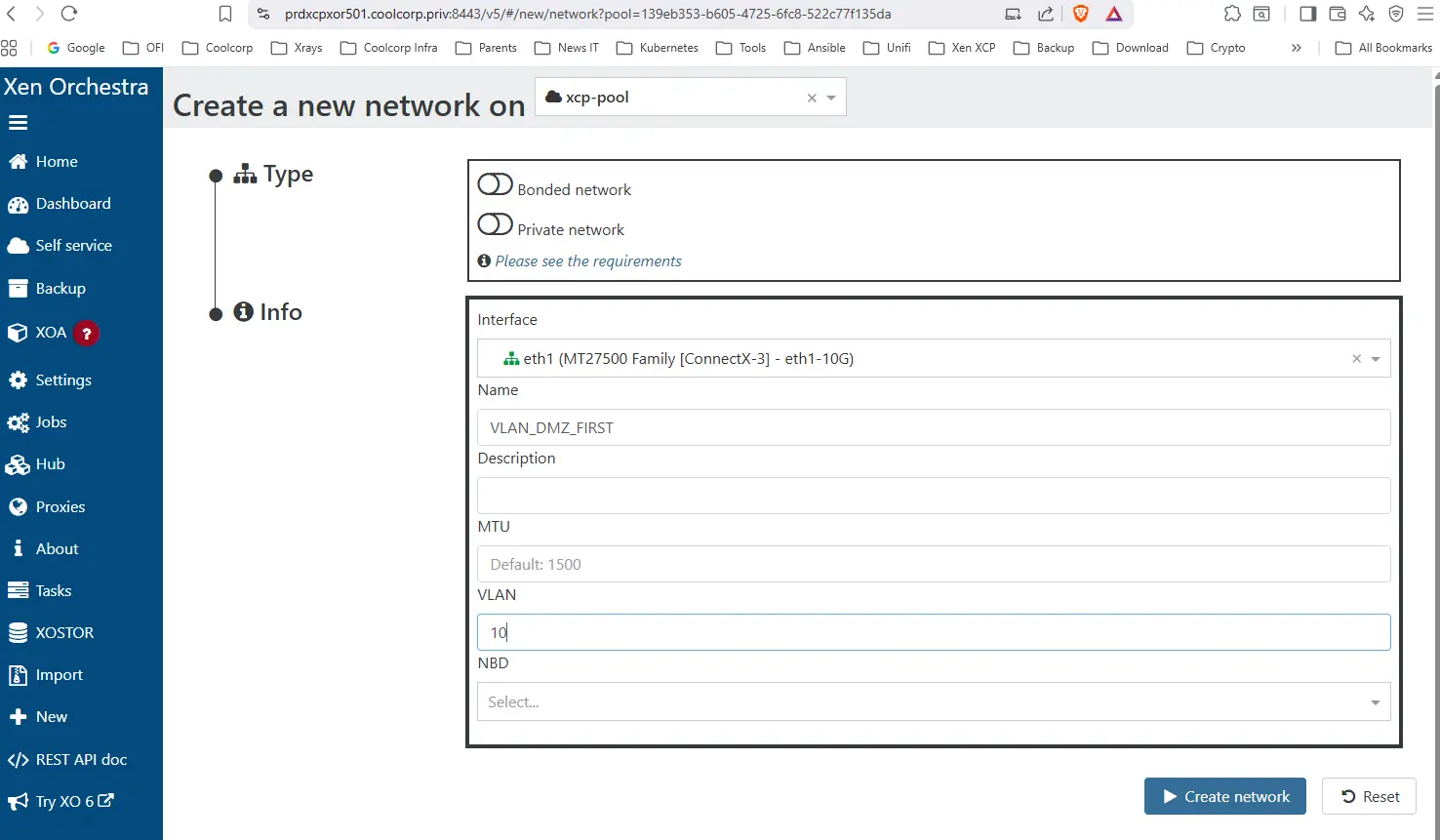1440x840 pixels.
Task: Open Brave Shields icon in address bar
Action: pos(1080,14)
